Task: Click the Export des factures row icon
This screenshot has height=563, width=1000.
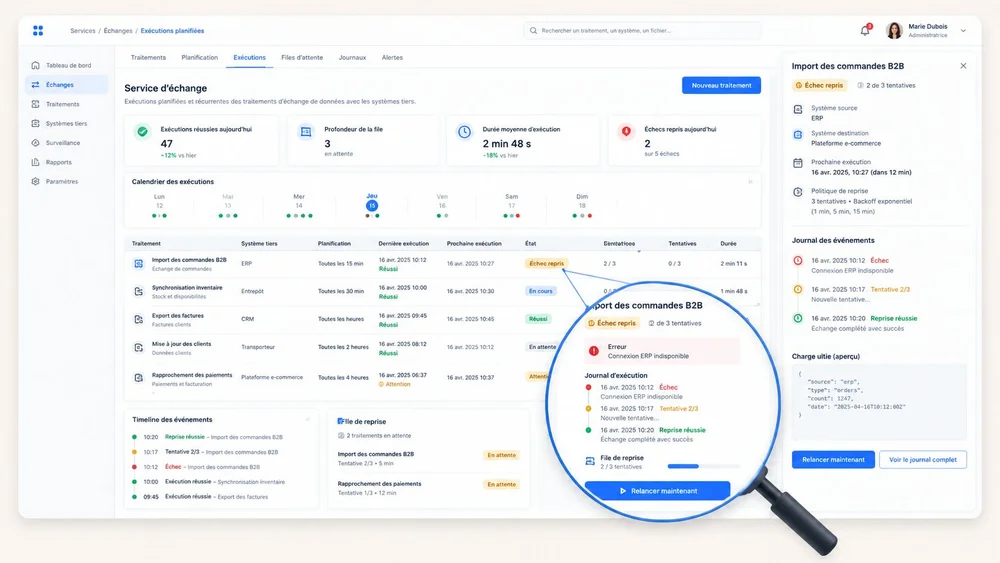Action: [138, 319]
